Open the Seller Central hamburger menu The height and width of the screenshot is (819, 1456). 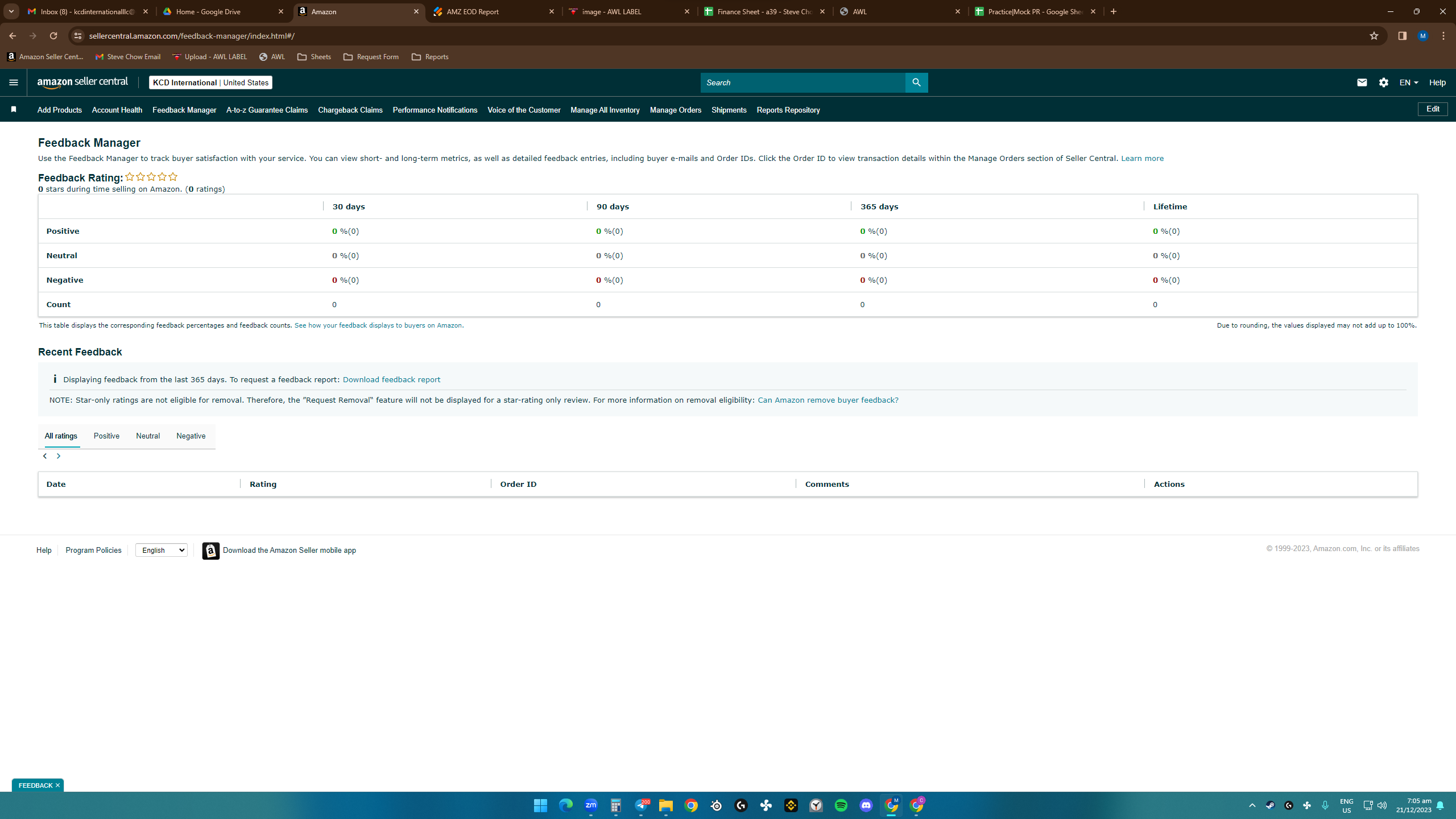[x=14, y=82]
